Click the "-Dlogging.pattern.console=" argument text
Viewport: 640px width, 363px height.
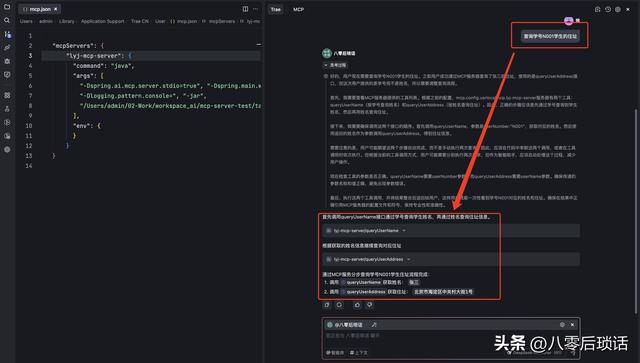pyautogui.click(x=129, y=96)
